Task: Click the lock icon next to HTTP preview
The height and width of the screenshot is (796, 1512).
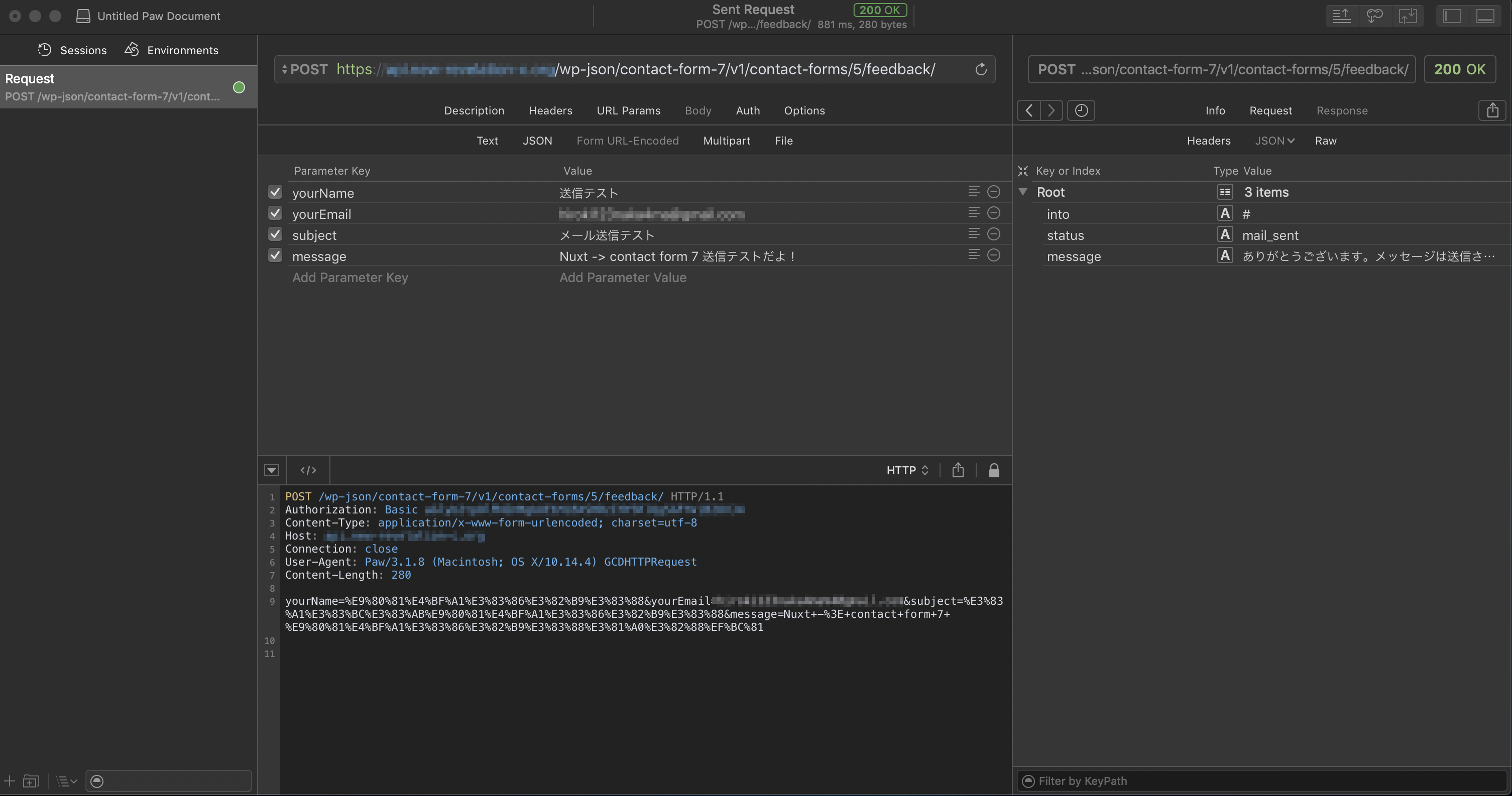Action: point(994,470)
